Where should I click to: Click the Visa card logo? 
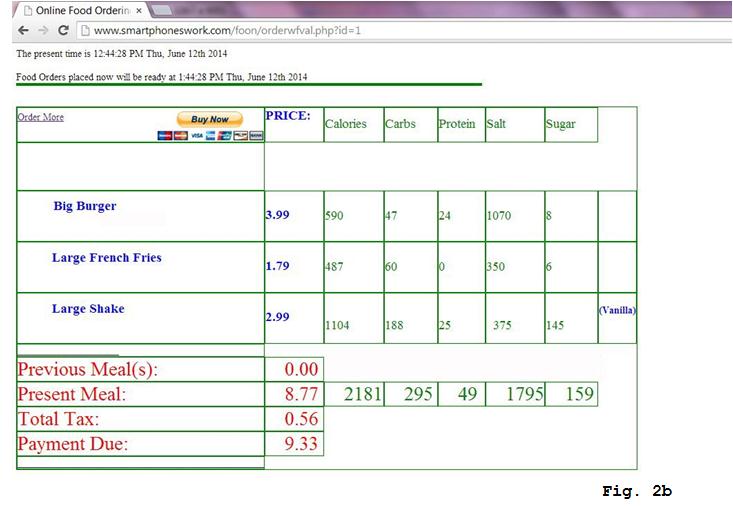[x=197, y=135]
